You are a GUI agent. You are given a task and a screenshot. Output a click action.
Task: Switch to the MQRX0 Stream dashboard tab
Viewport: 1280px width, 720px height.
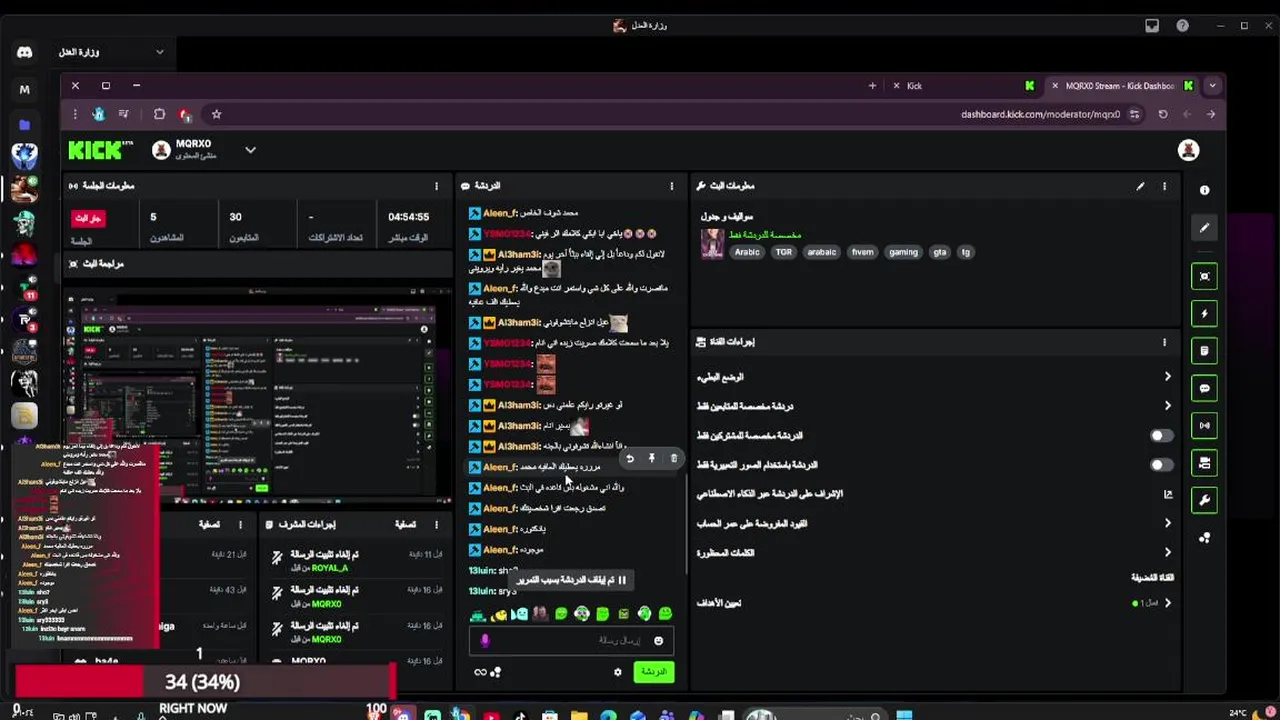point(1120,86)
